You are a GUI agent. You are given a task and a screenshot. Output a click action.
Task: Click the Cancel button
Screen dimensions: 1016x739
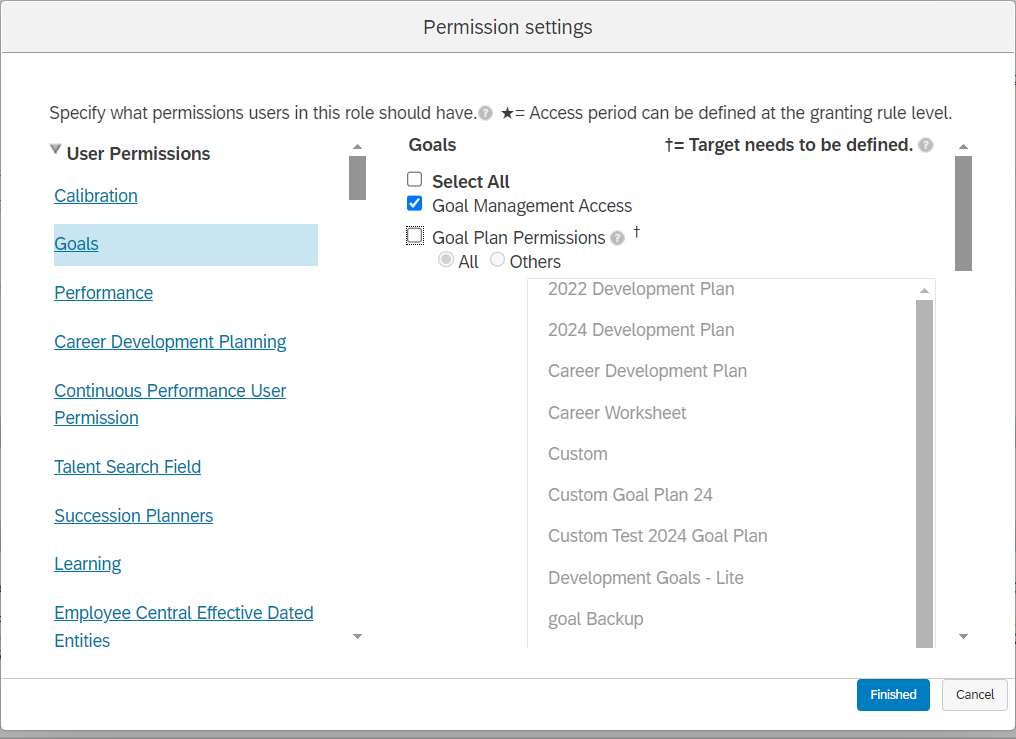(x=975, y=694)
